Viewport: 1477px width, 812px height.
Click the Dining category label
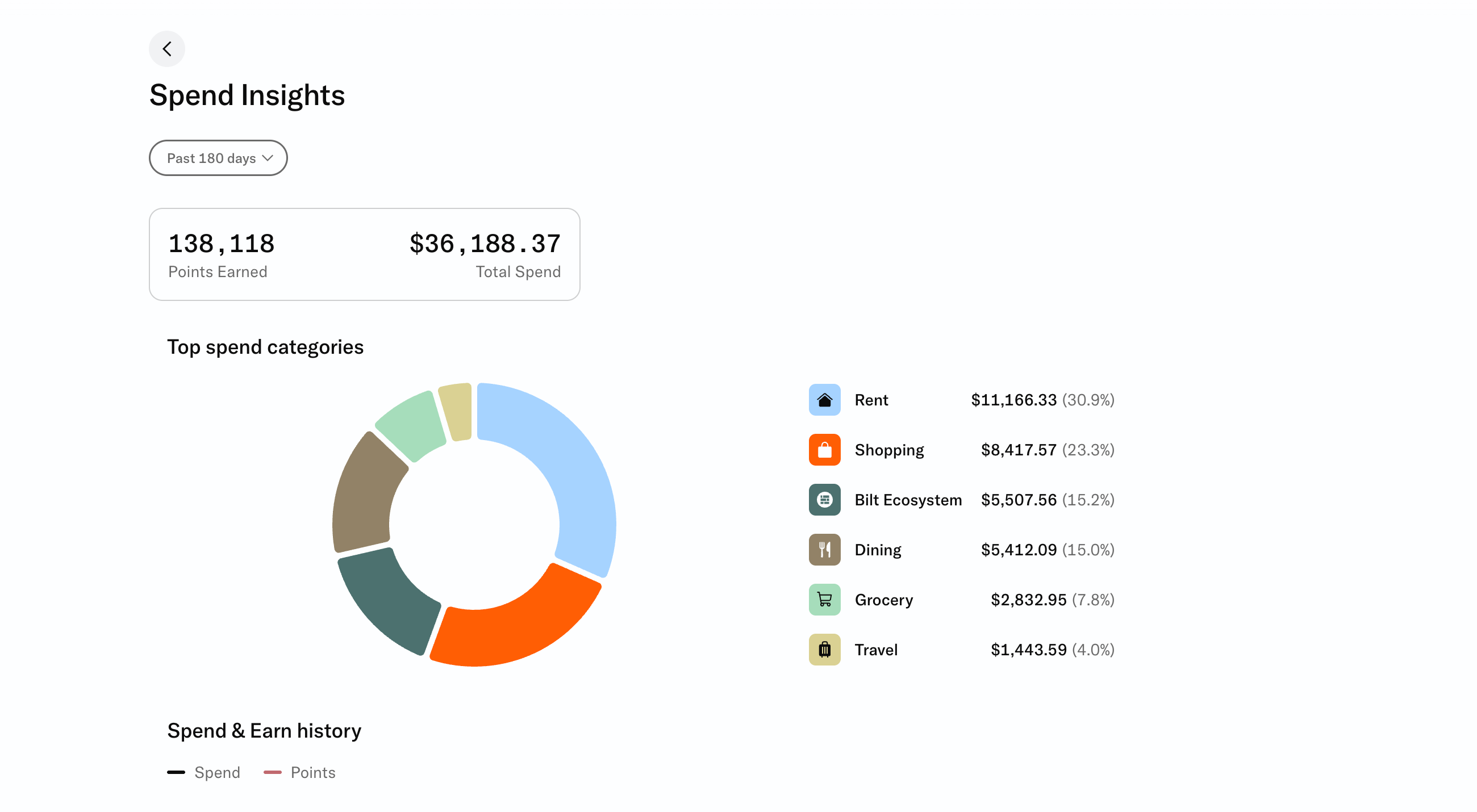pyautogui.click(x=878, y=550)
